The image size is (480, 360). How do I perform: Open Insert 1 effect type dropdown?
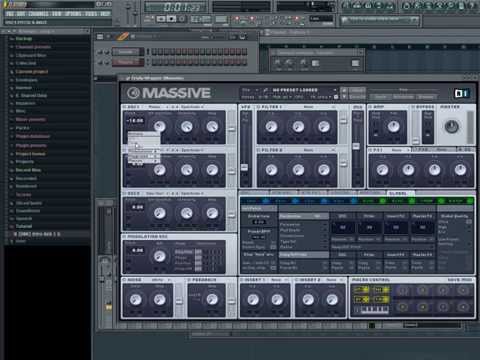click(279, 280)
